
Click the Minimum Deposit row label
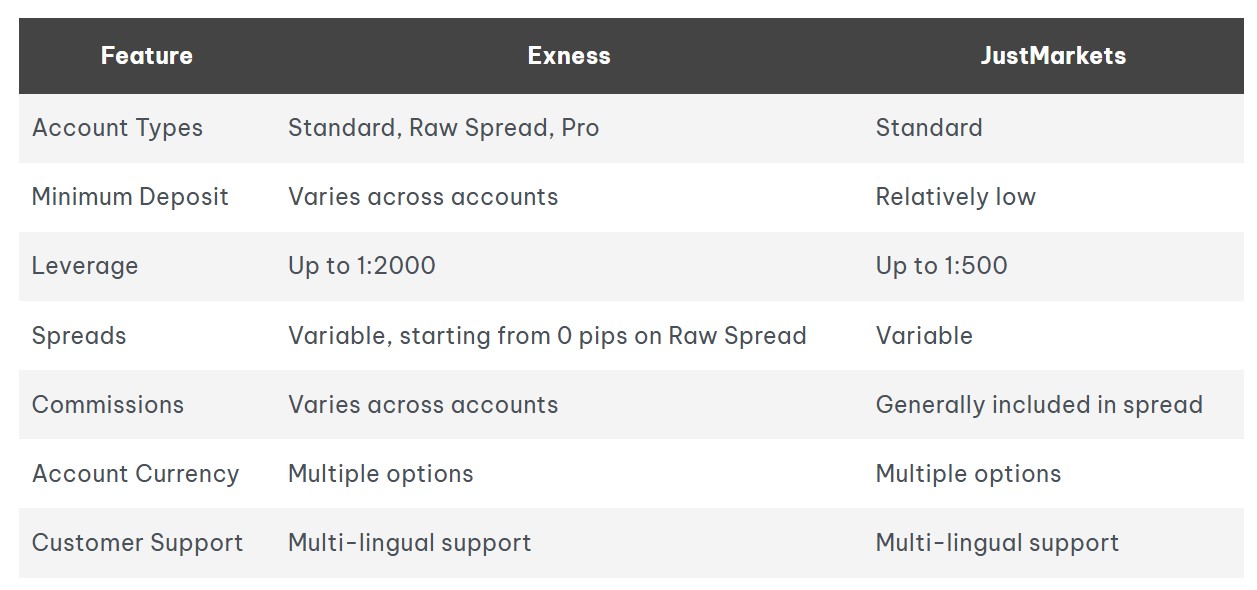pyautogui.click(x=130, y=197)
